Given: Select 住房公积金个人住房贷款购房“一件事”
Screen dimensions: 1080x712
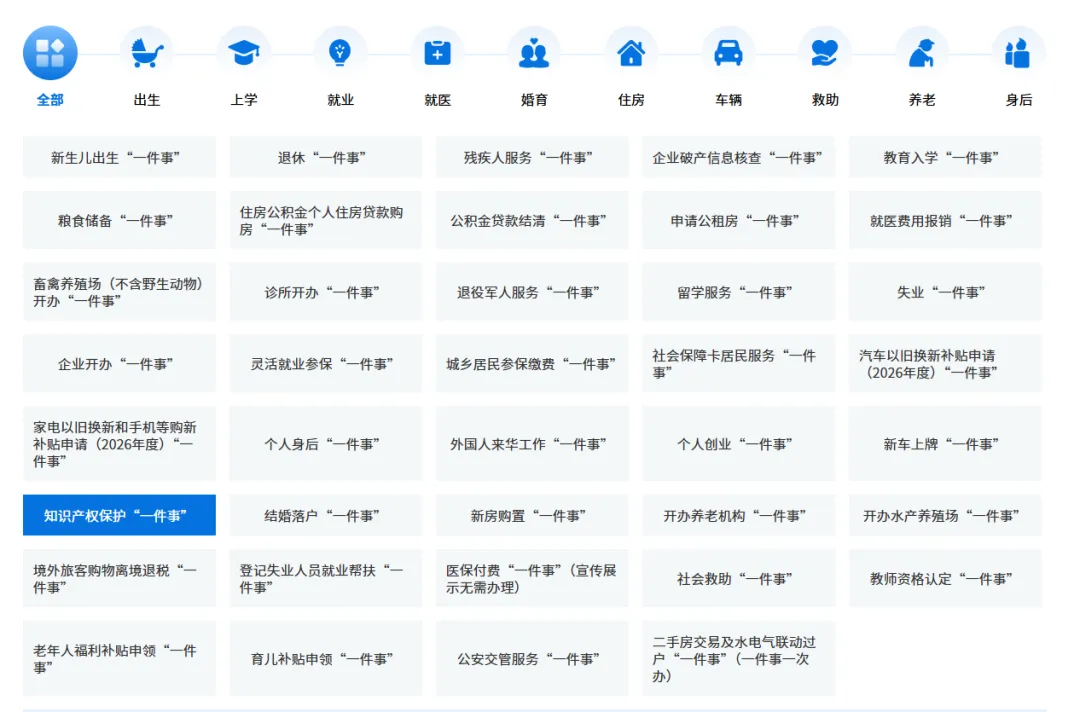Looking at the screenshot, I should [326, 220].
